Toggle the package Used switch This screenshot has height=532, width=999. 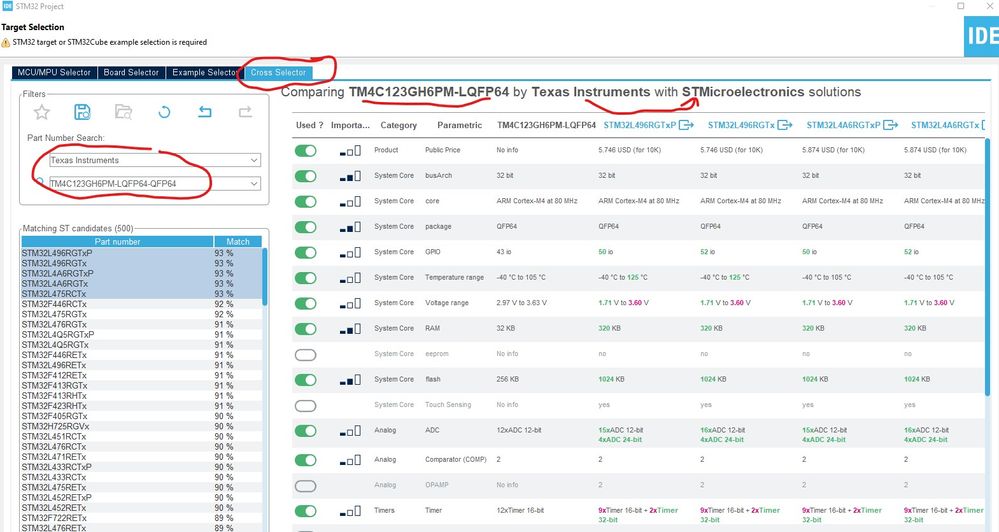pyautogui.click(x=306, y=227)
